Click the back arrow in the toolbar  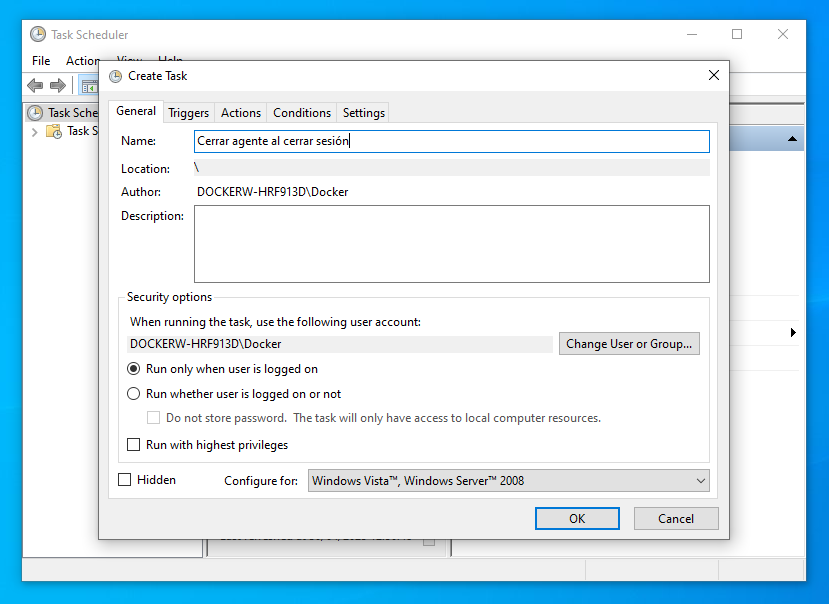click(35, 86)
